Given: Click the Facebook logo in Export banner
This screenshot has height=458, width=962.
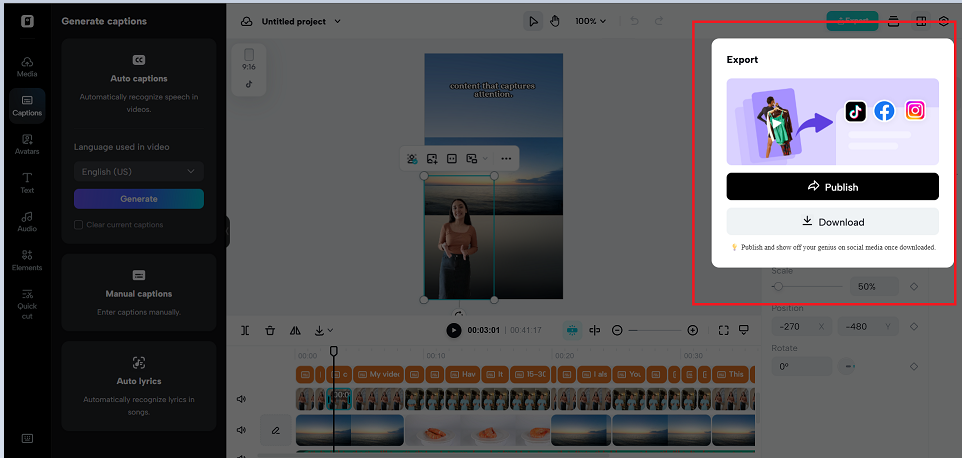Looking at the screenshot, I should click(x=884, y=111).
